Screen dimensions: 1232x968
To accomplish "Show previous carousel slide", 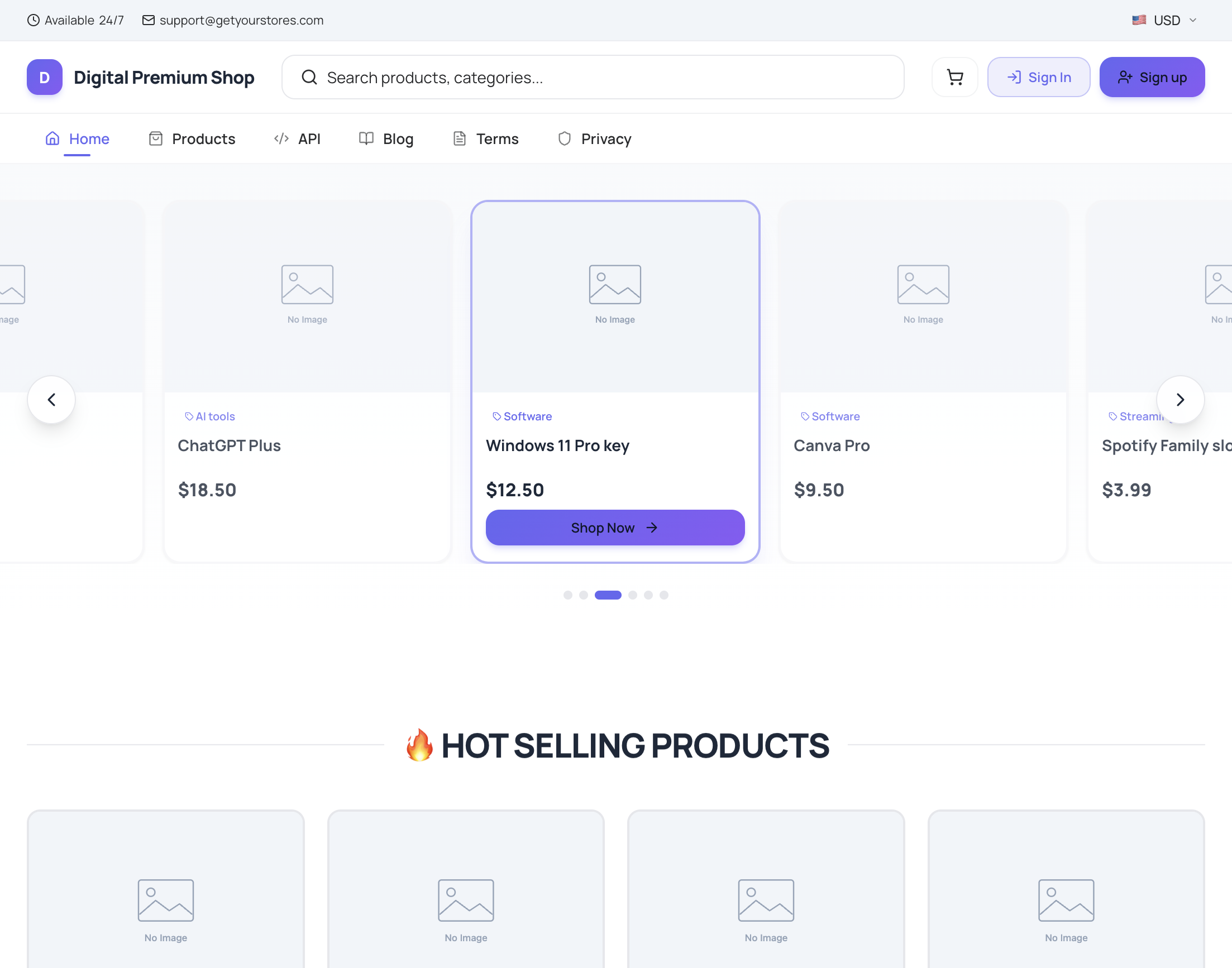I will tap(51, 400).
